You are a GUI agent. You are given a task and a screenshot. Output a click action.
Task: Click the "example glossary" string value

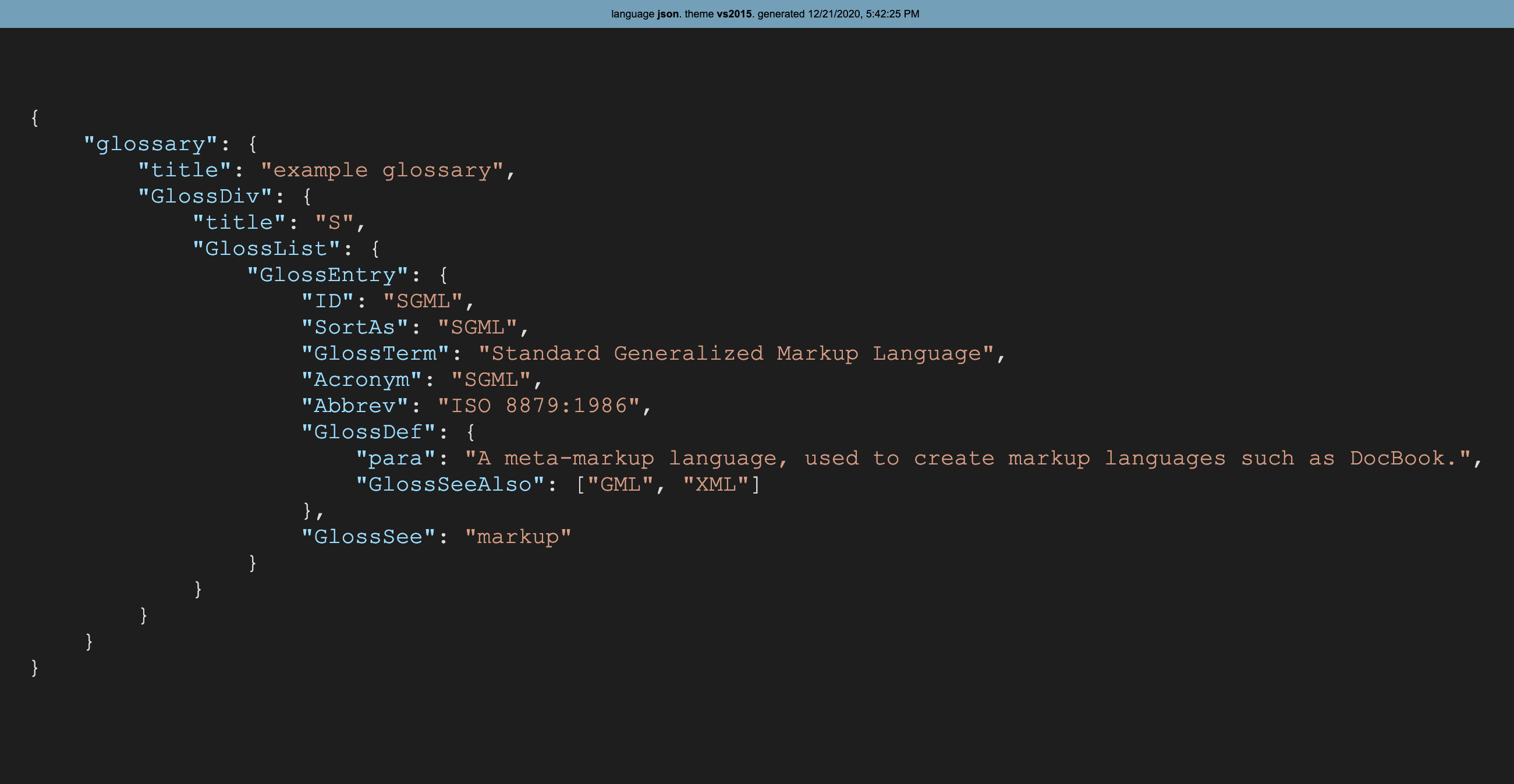(x=382, y=171)
